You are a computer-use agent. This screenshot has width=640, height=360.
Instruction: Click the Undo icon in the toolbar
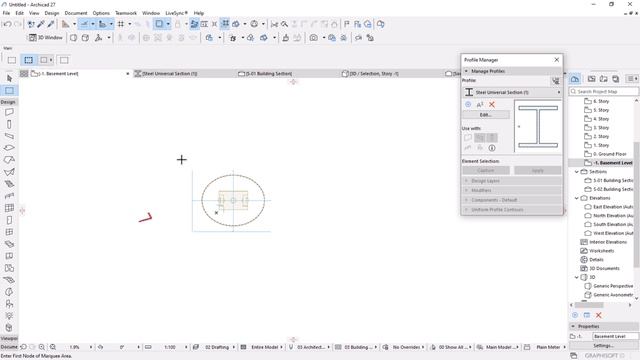tap(7, 24)
